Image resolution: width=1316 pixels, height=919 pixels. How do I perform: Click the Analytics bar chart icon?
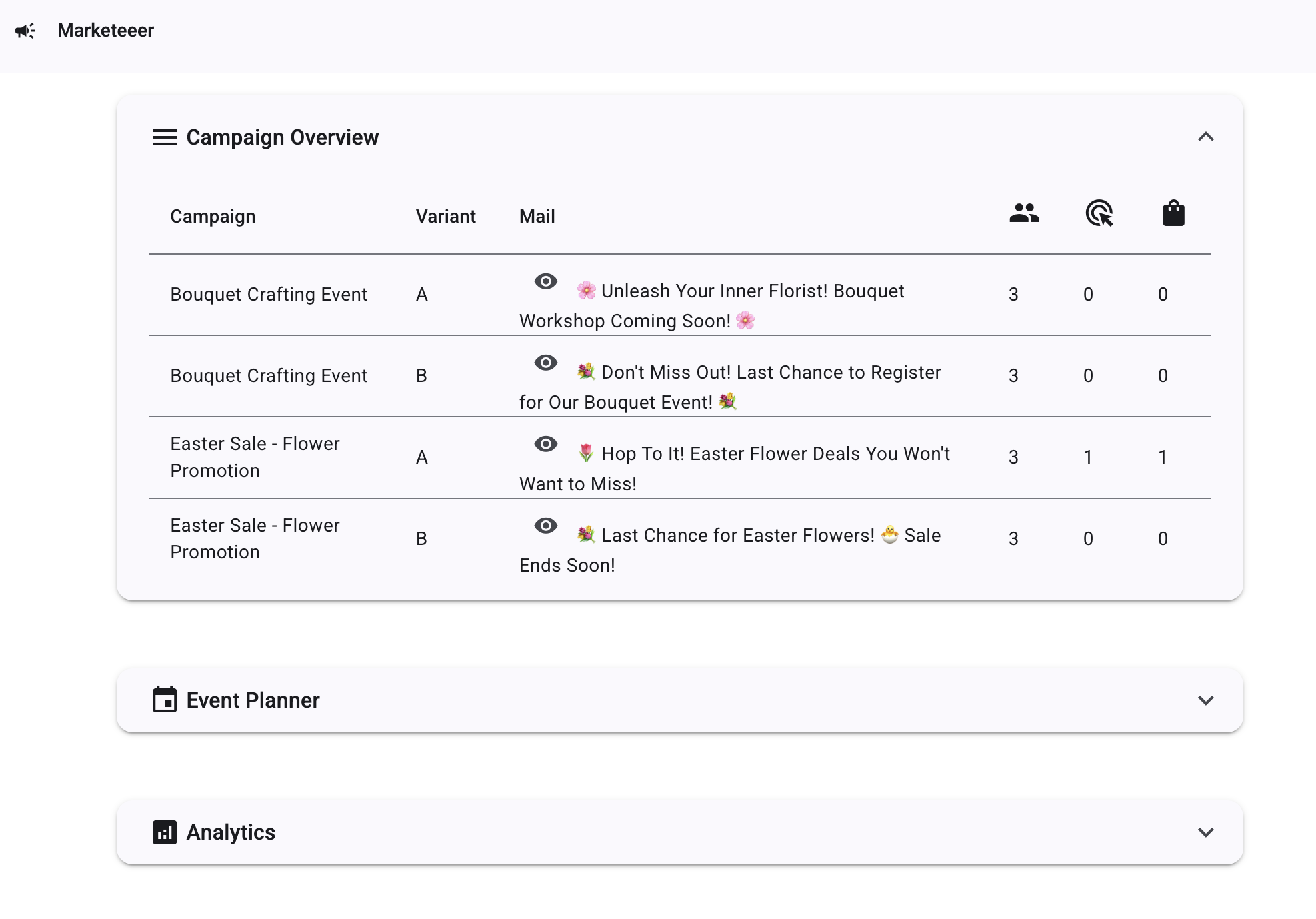click(x=165, y=832)
